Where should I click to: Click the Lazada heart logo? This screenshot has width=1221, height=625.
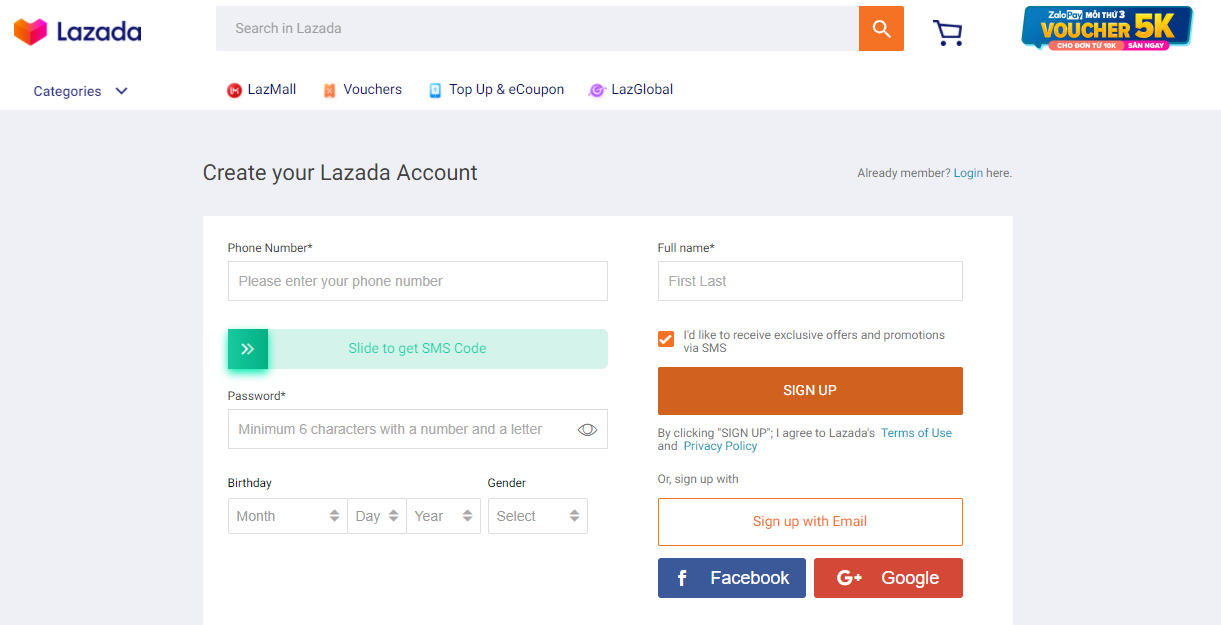[30, 31]
